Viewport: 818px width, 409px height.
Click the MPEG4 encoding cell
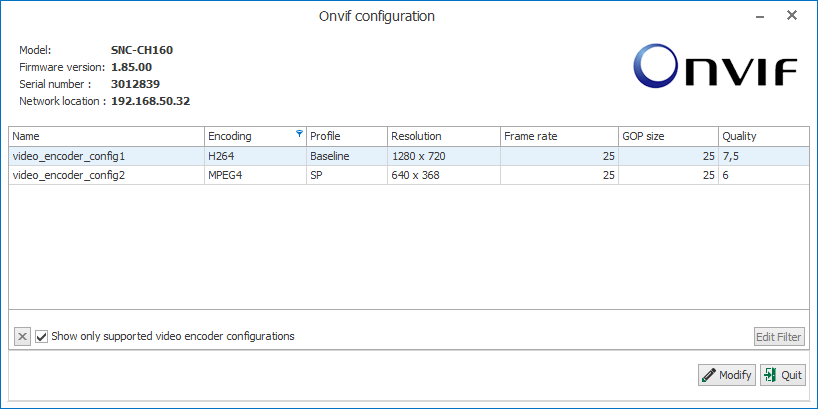pyautogui.click(x=255, y=175)
